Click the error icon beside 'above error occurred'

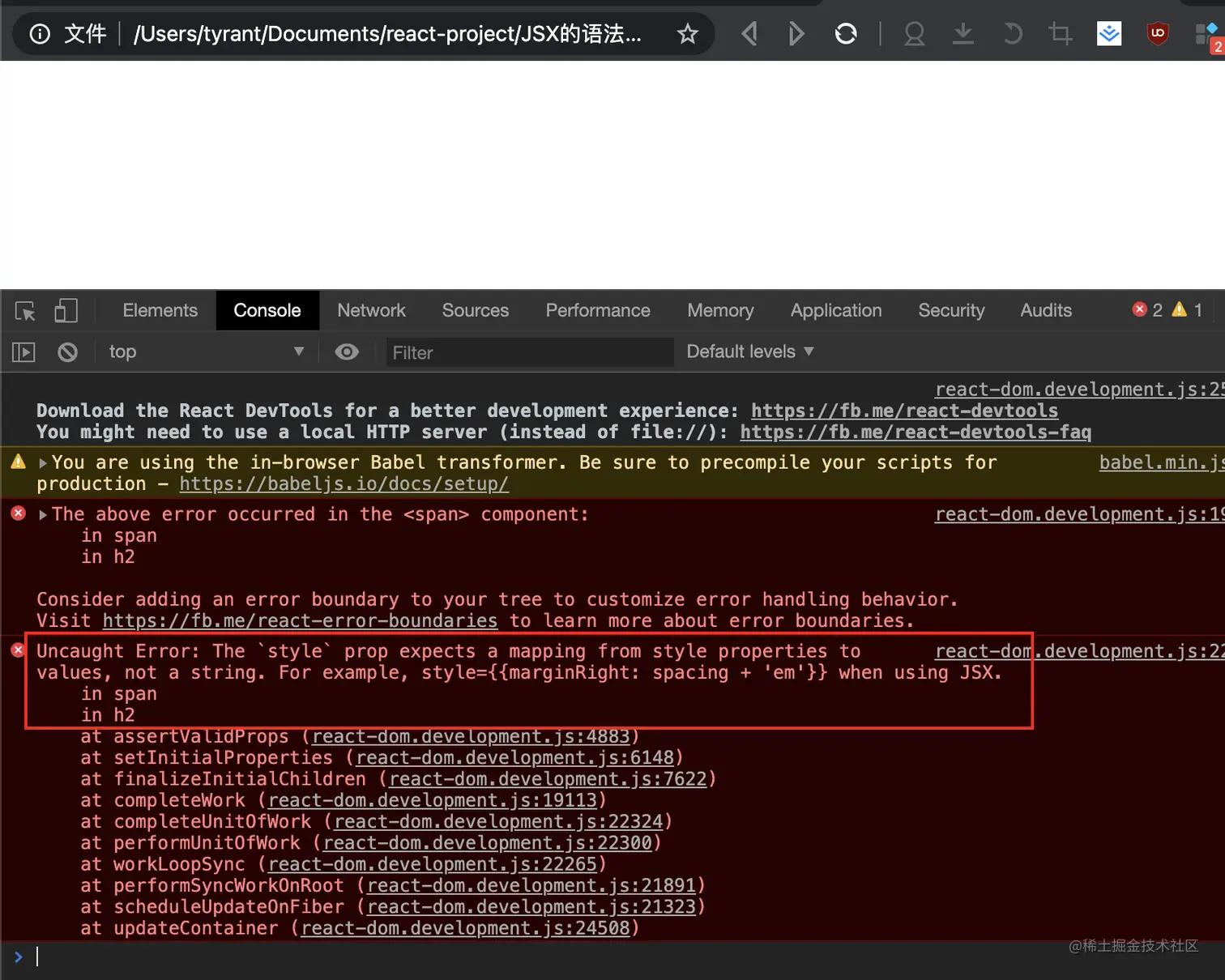19,513
